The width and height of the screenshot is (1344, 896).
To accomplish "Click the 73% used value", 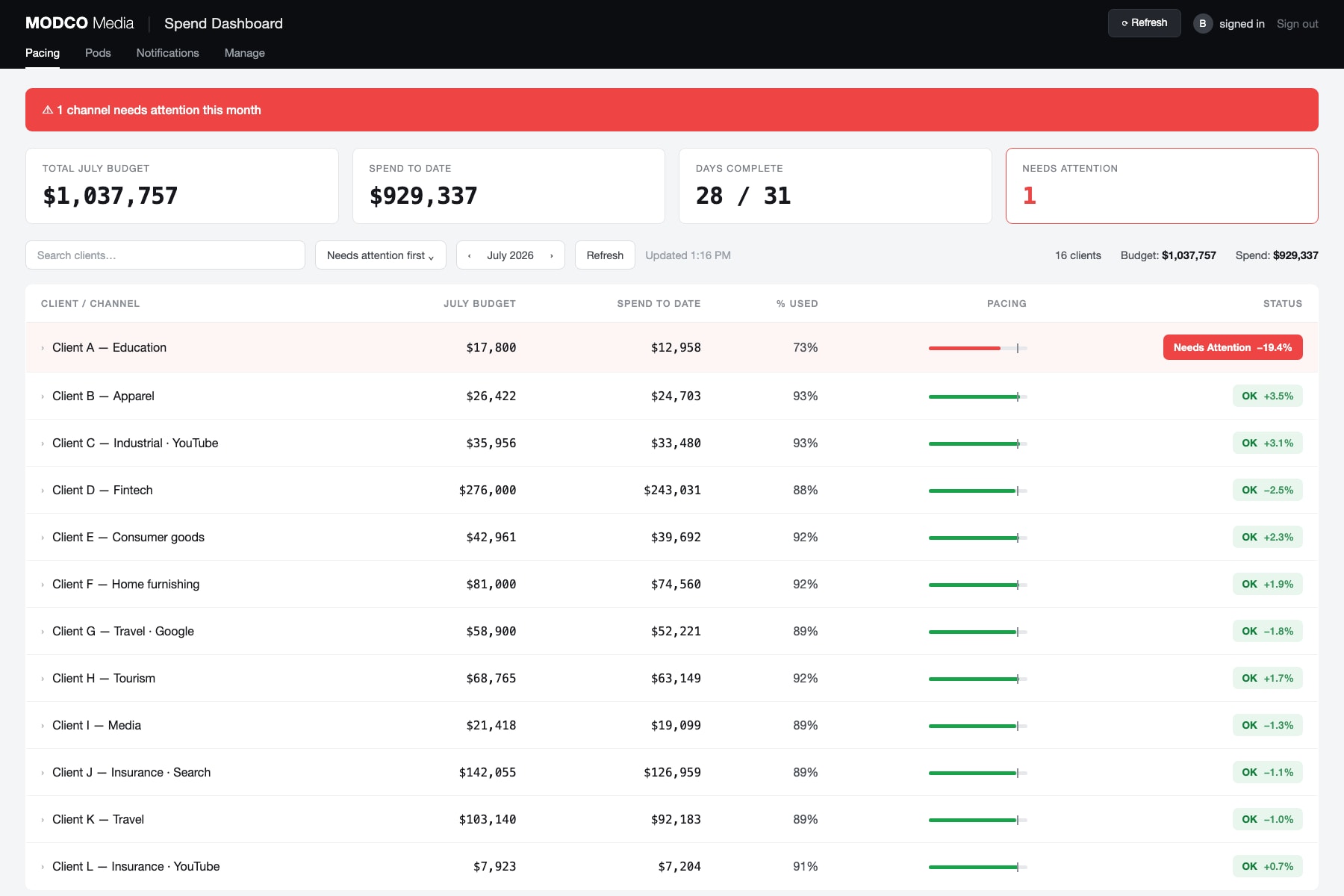I will click(805, 348).
